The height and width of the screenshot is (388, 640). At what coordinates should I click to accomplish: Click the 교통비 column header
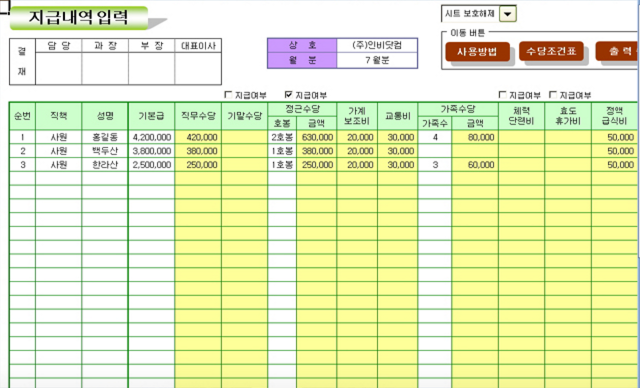(397, 116)
